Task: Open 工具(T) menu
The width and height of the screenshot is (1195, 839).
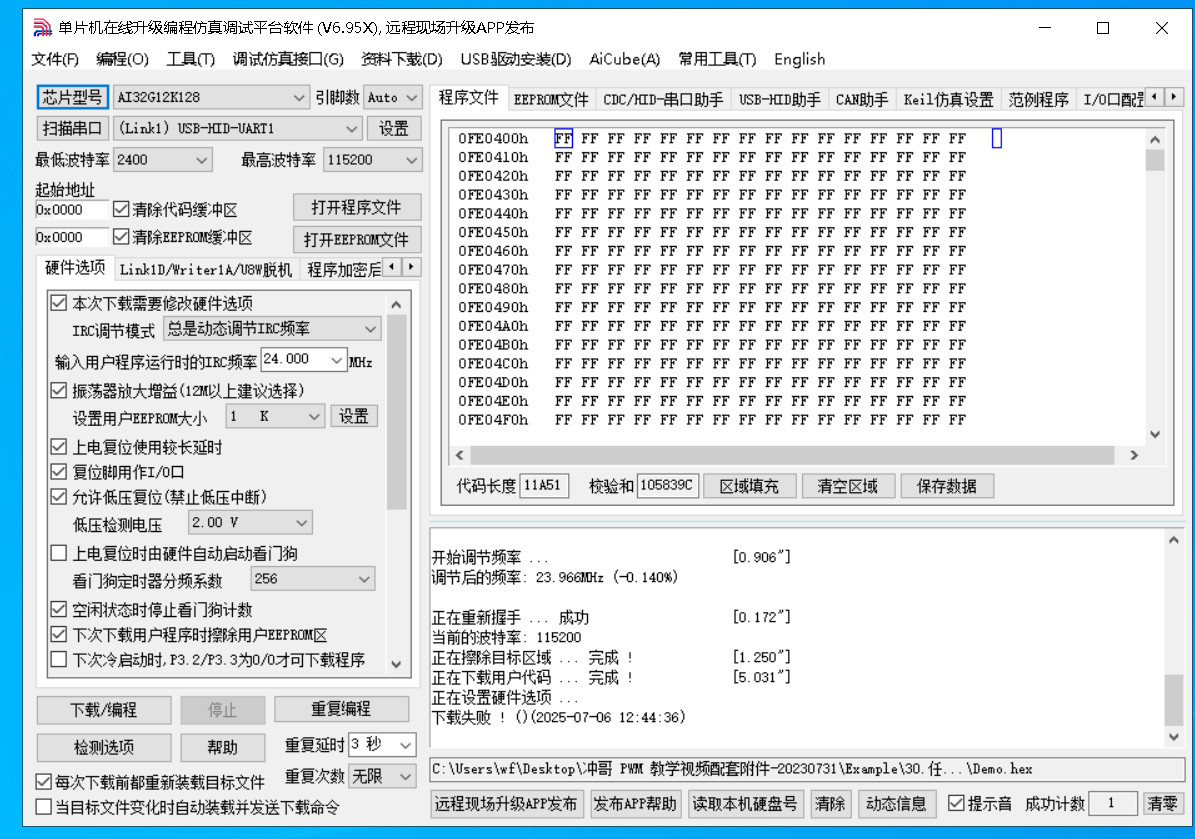Action: point(191,59)
